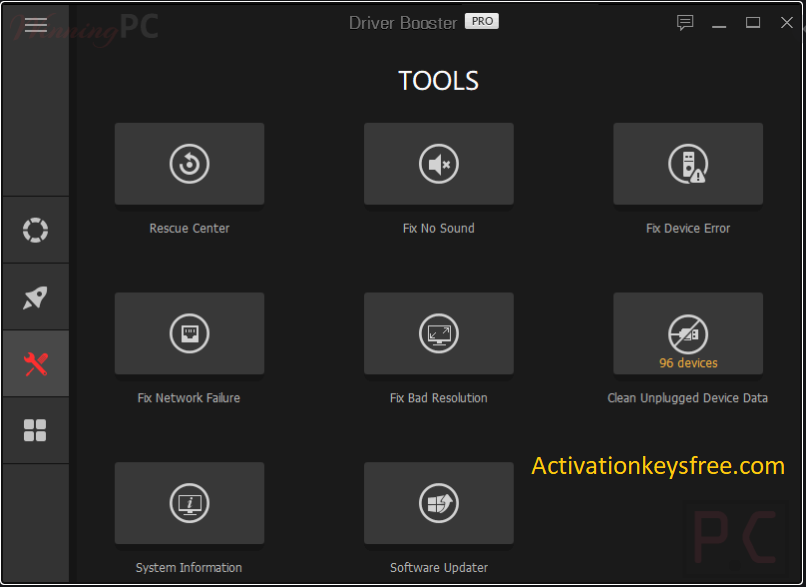This screenshot has height=587, width=806.
Task: Click the 'Fix No Sound' text label
Action: (x=439, y=228)
